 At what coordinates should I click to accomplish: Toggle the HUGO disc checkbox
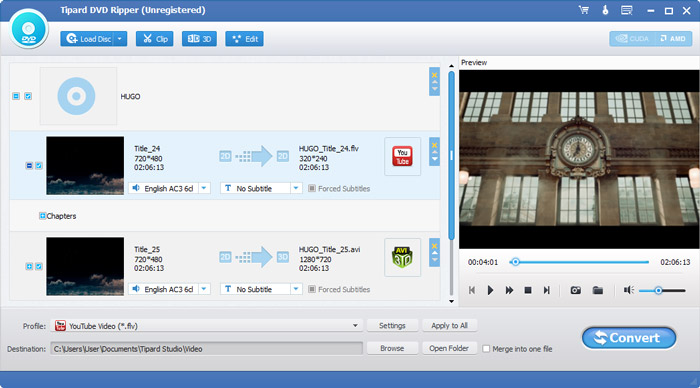(28, 96)
